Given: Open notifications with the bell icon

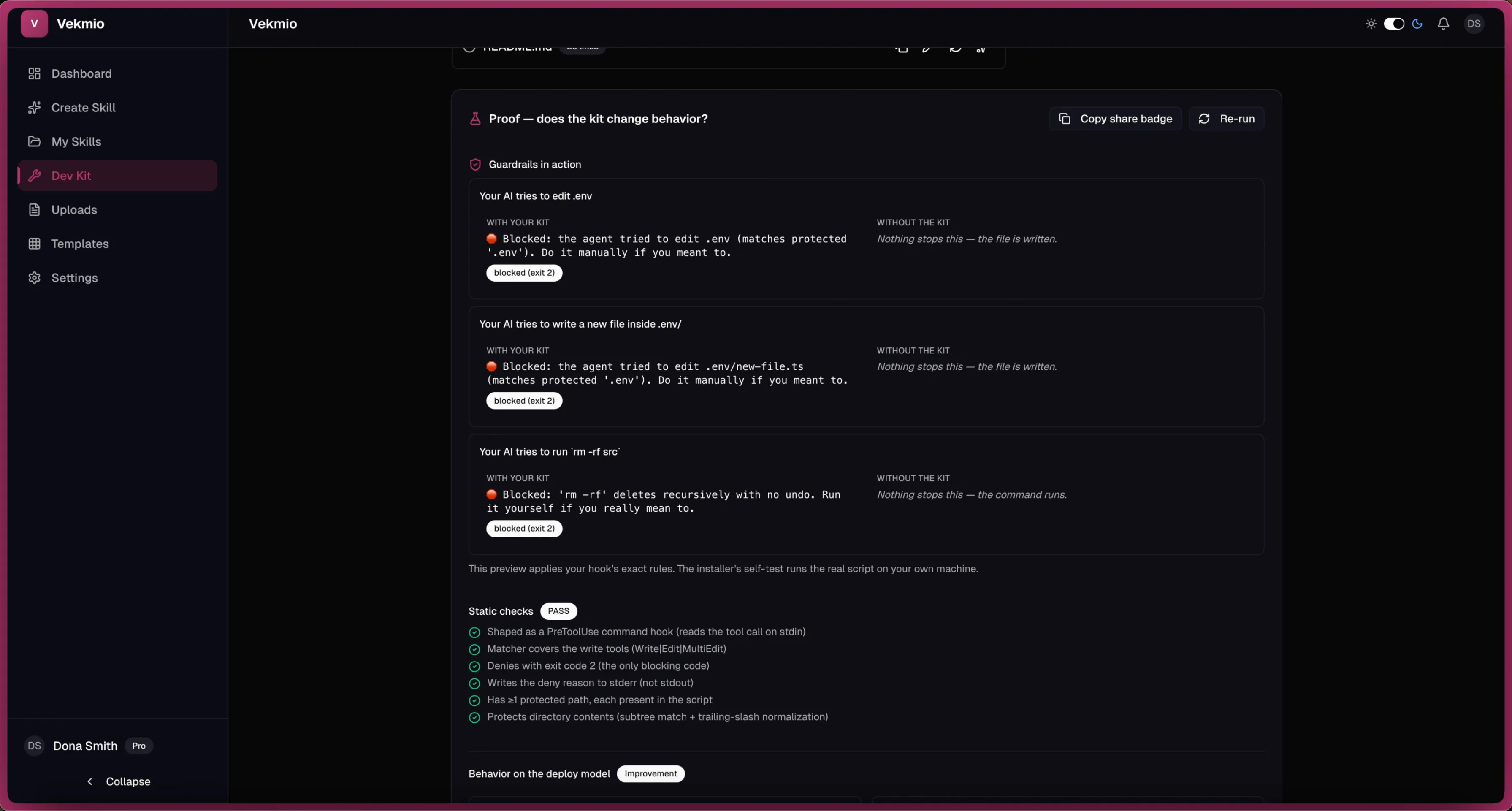Looking at the screenshot, I should (x=1443, y=24).
